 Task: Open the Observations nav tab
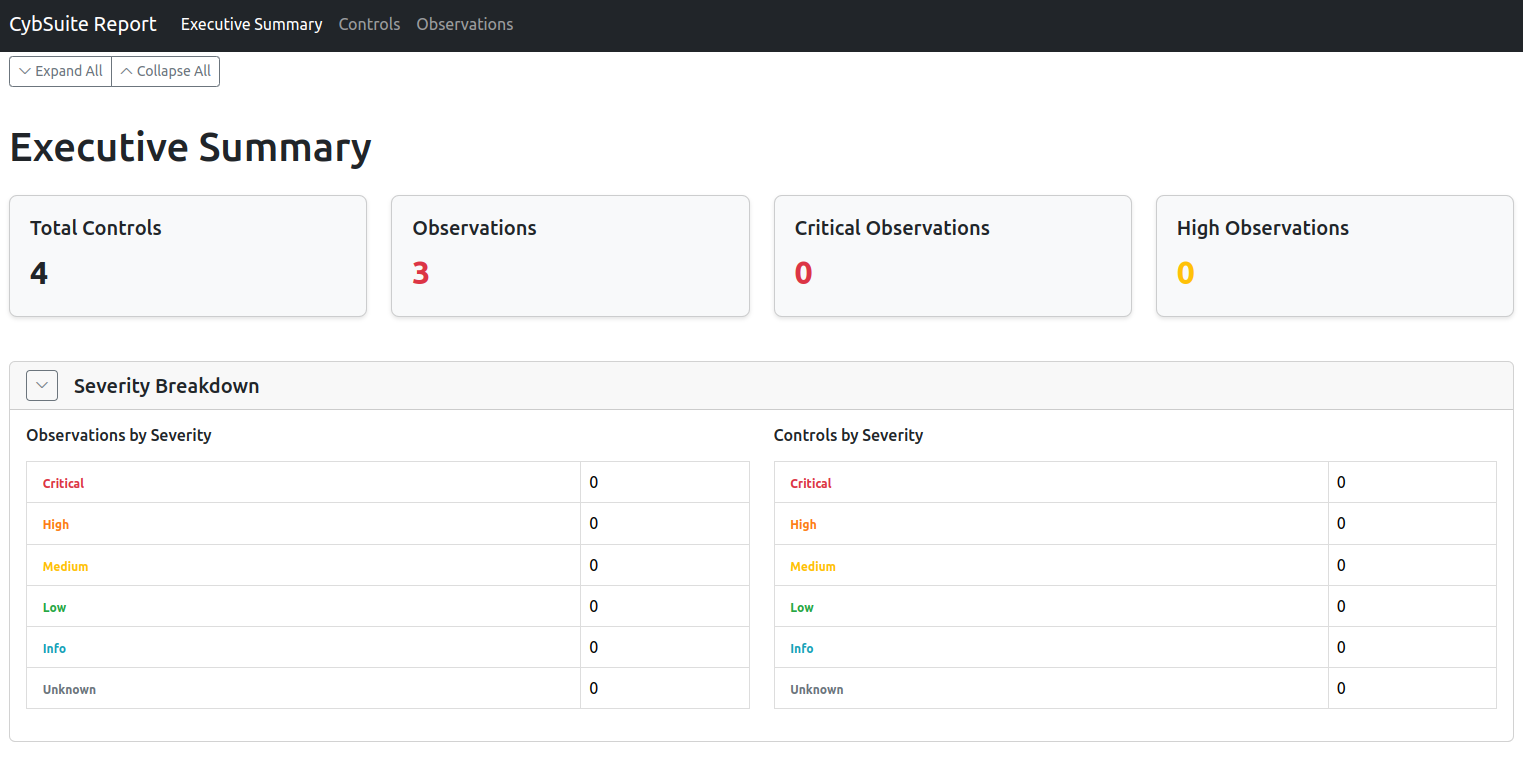(x=464, y=24)
